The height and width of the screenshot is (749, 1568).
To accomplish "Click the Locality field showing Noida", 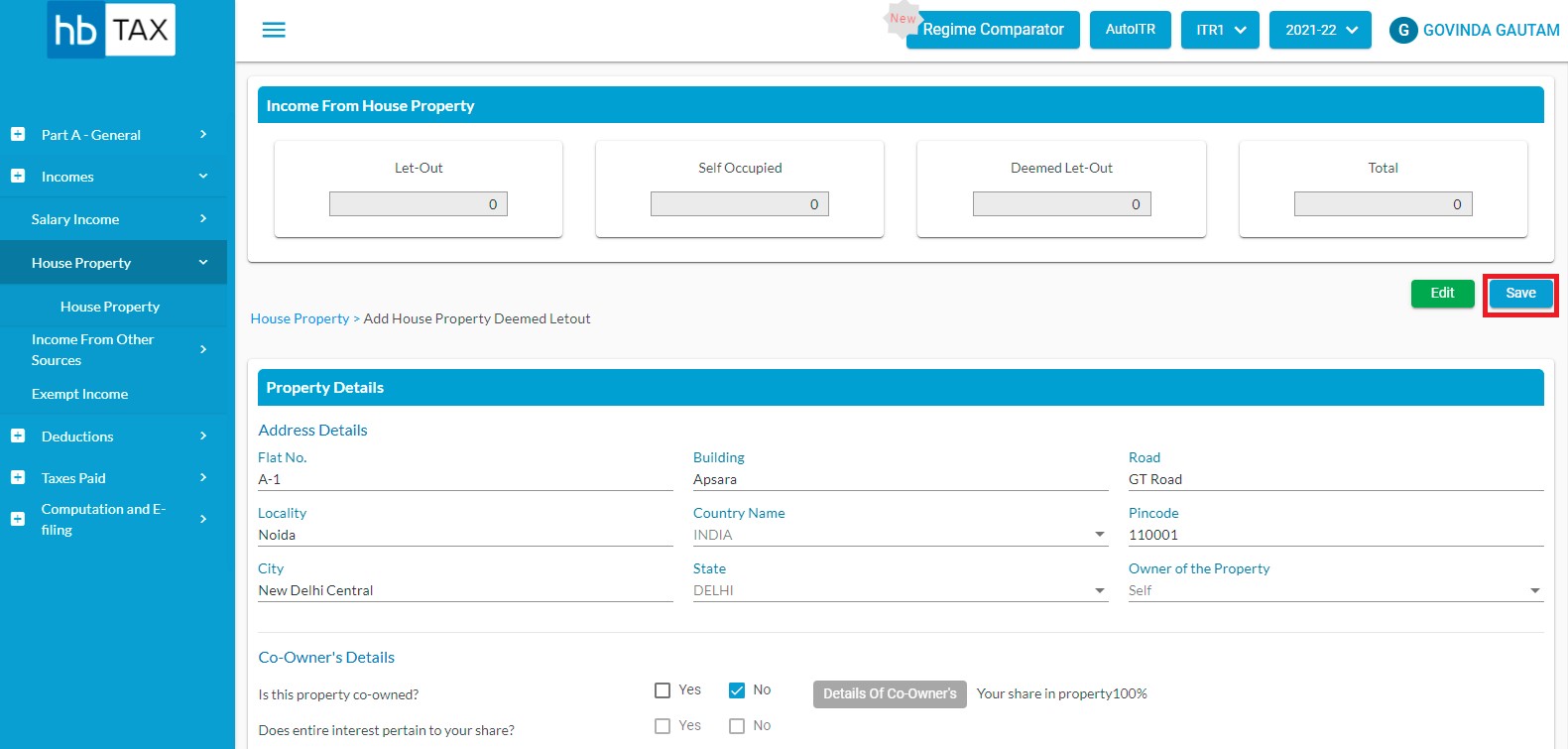I will pyautogui.click(x=465, y=535).
